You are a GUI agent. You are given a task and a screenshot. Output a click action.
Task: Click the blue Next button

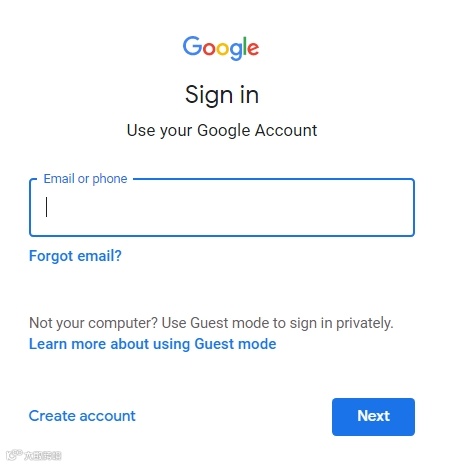[373, 417]
